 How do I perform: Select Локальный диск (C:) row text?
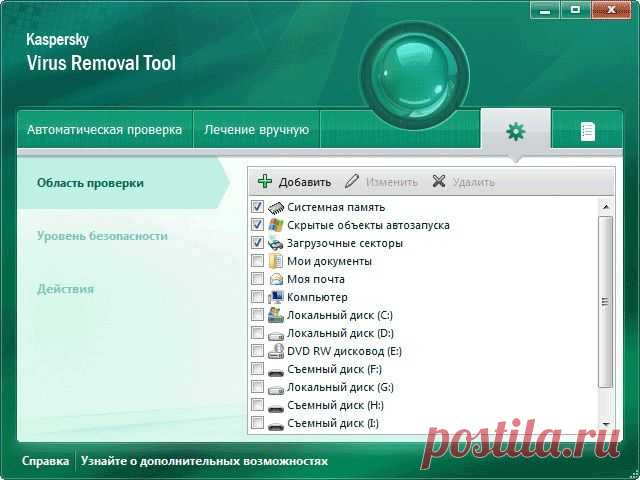(x=340, y=315)
